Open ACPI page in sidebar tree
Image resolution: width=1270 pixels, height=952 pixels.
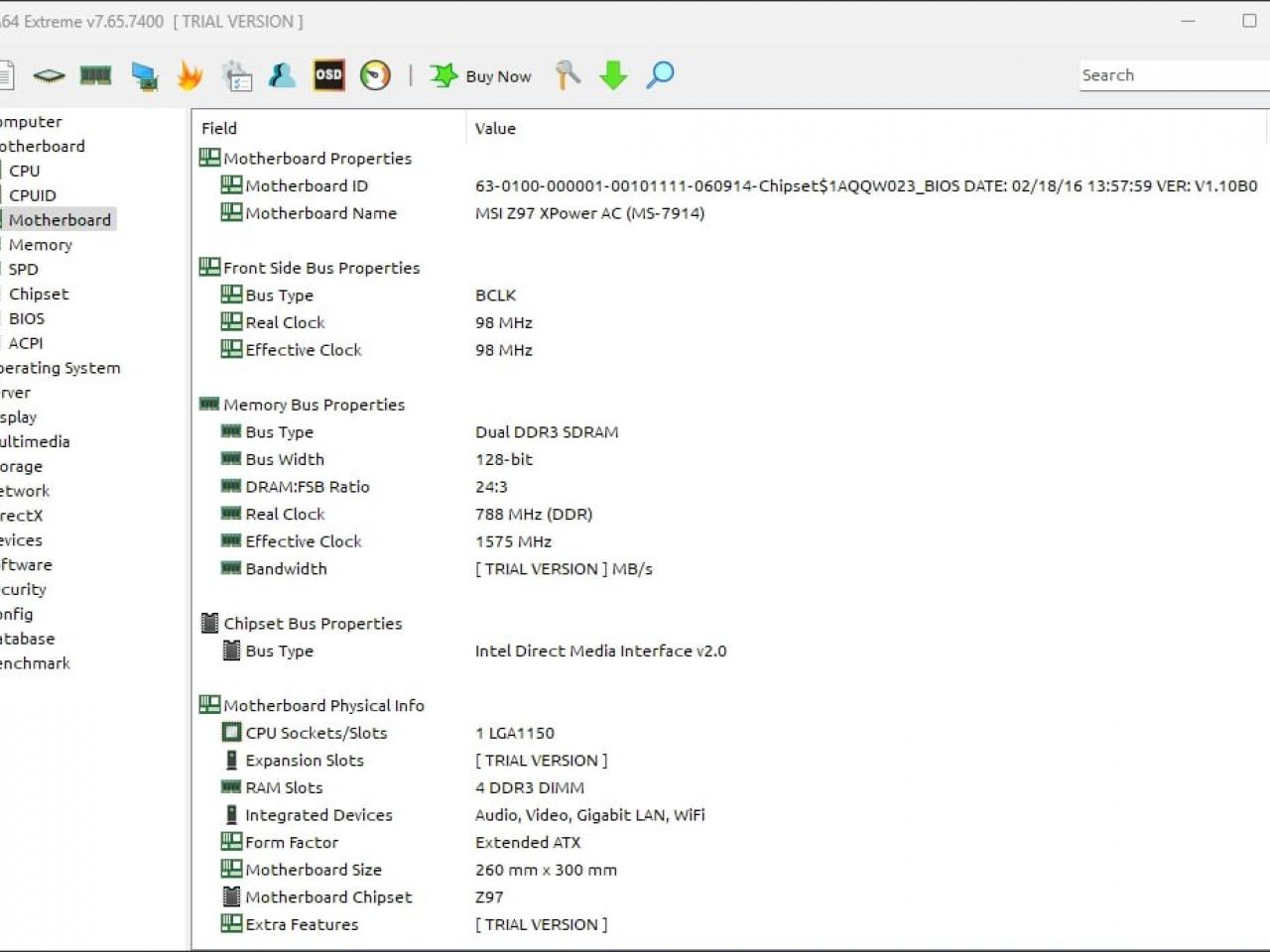[x=26, y=343]
